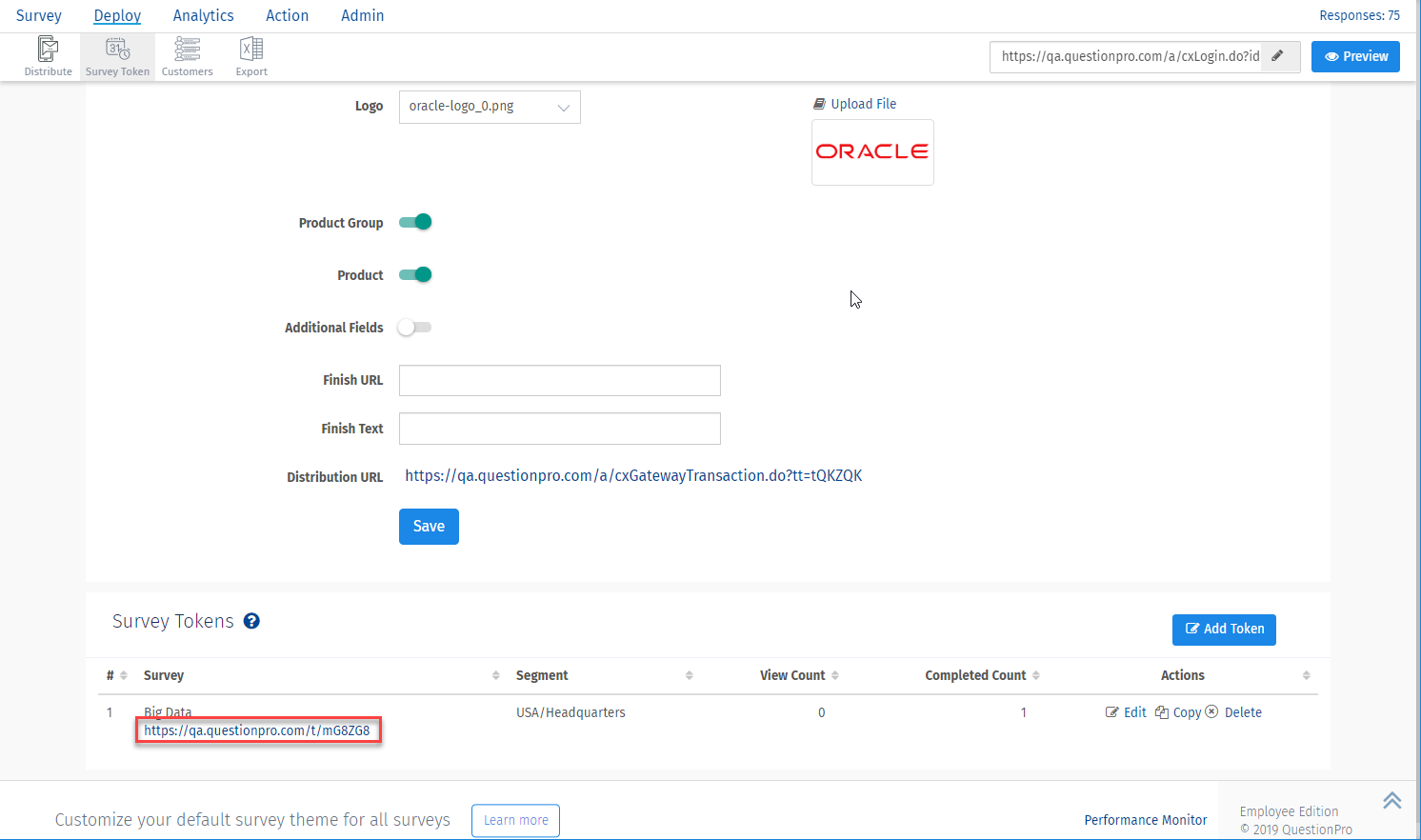Sort the Completed Count column arrows
This screenshot has width=1421, height=840.
(x=1036, y=675)
